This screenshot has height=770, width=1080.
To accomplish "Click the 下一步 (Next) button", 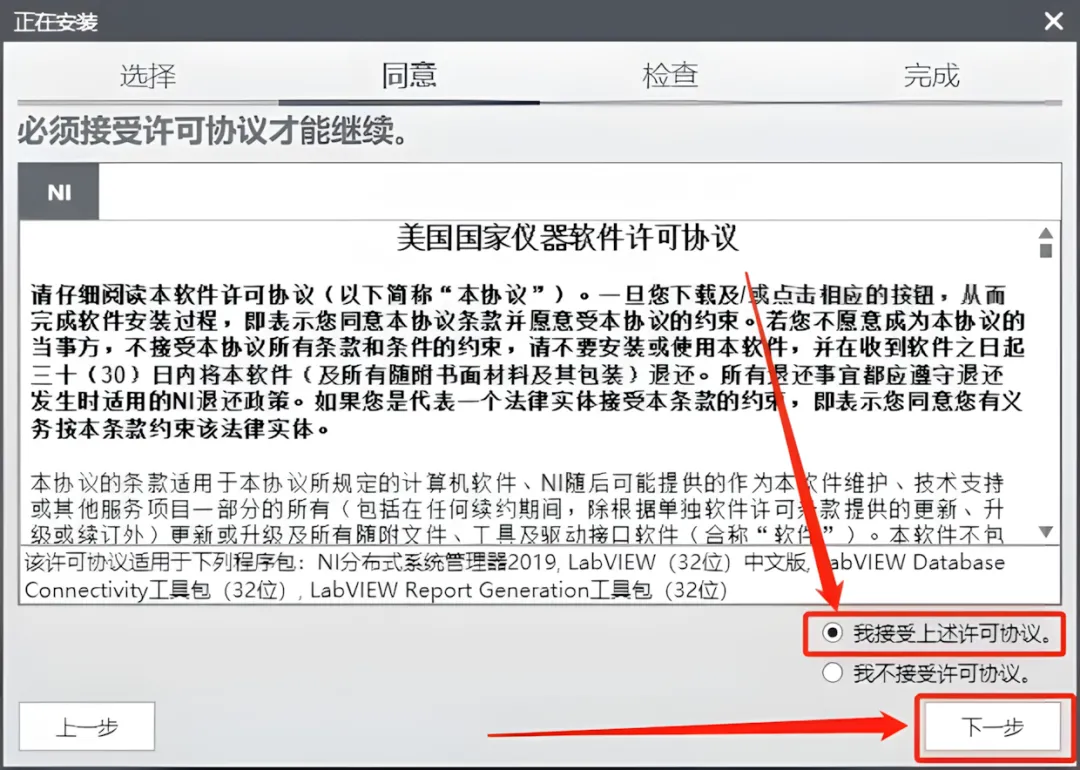I will pos(992,727).
